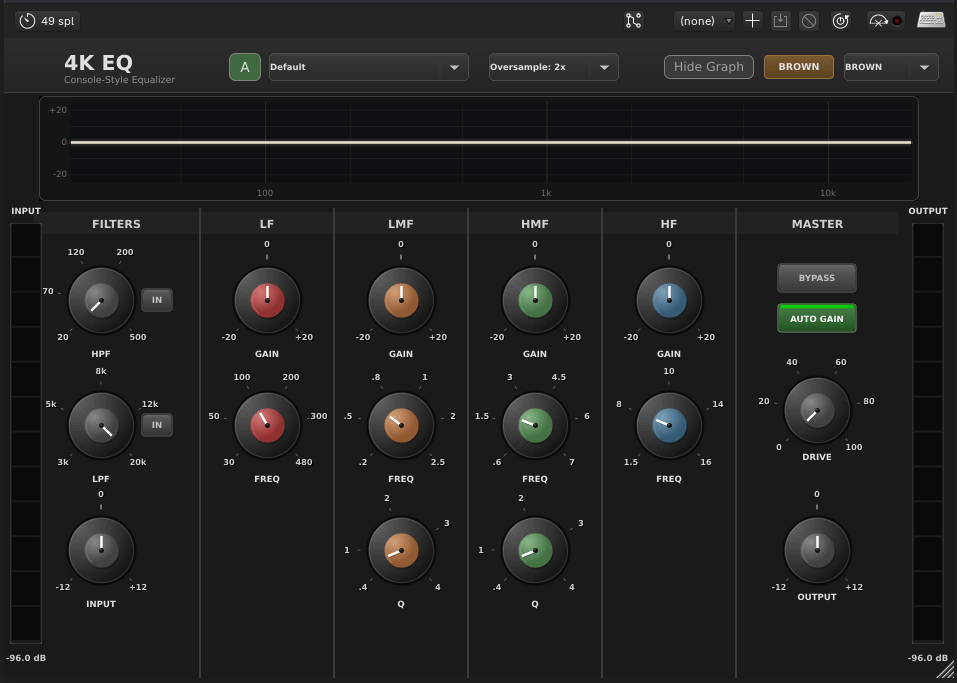Click the DRIVE knob in the Master section
Image resolution: width=957 pixels, height=683 pixels.
coord(816,410)
